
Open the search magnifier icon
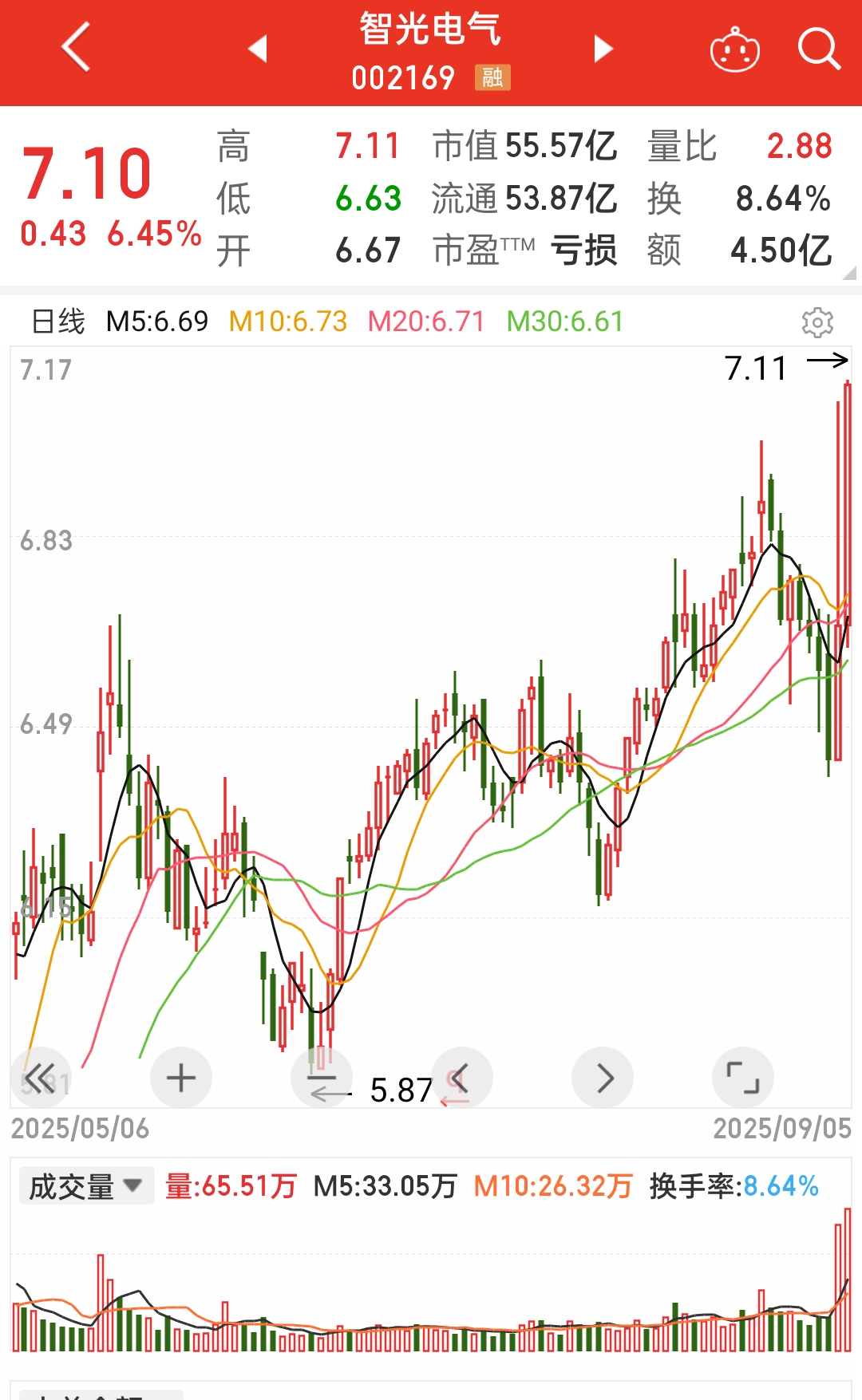[819, 49]
